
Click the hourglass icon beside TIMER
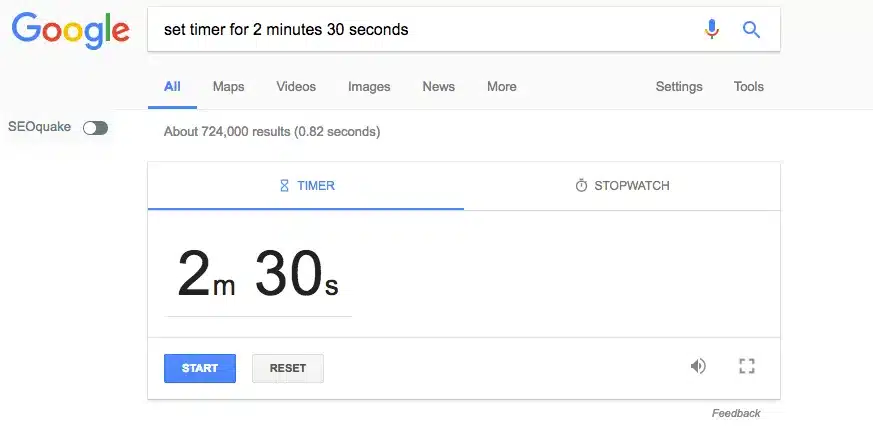[284, 186]
